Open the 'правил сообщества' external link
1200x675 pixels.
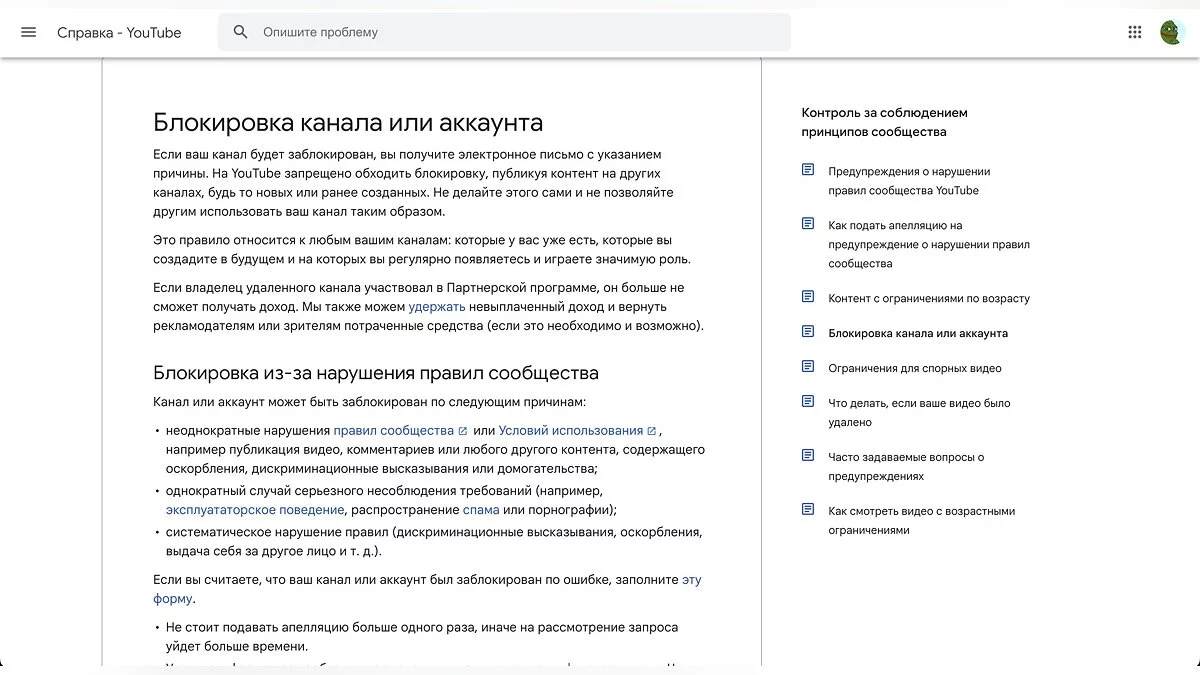[x=393, y=431]
